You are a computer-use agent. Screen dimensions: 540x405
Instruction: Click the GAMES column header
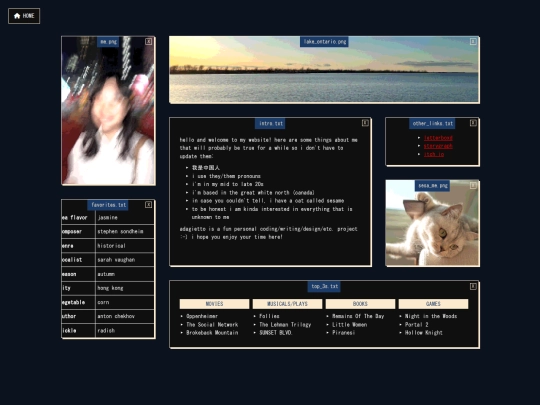pyautogui.click(x=433, y=304)
